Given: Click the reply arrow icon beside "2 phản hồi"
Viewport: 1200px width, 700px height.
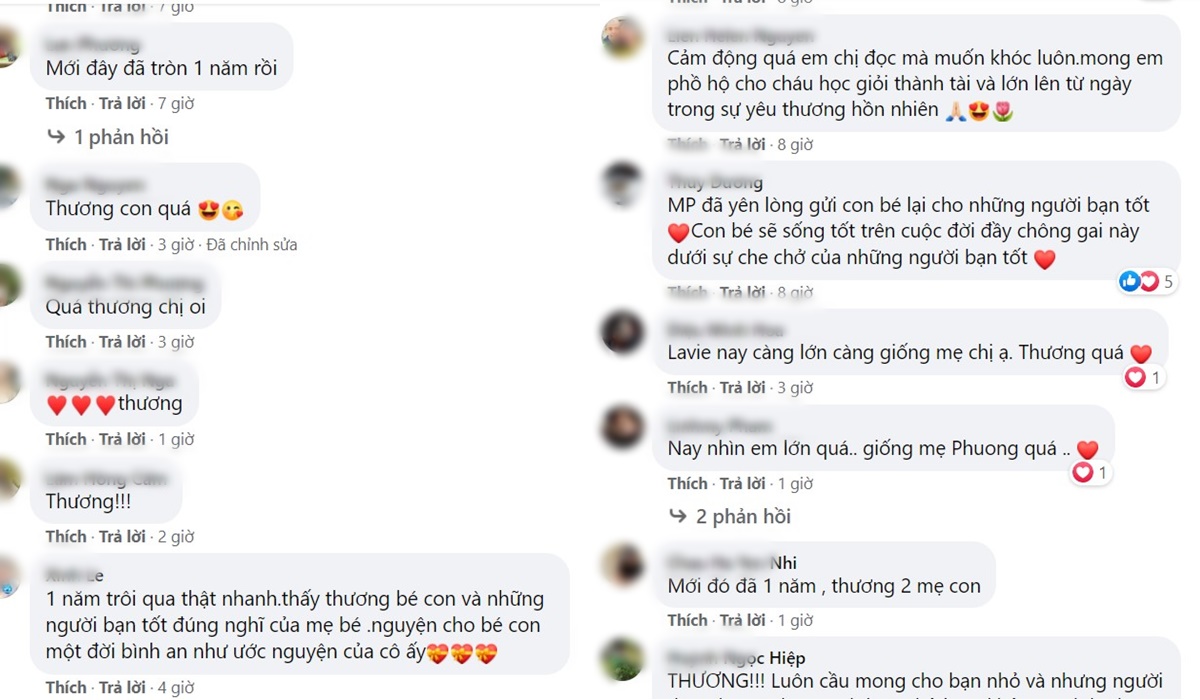Looking at the screenshot, I should coord(678,516).
